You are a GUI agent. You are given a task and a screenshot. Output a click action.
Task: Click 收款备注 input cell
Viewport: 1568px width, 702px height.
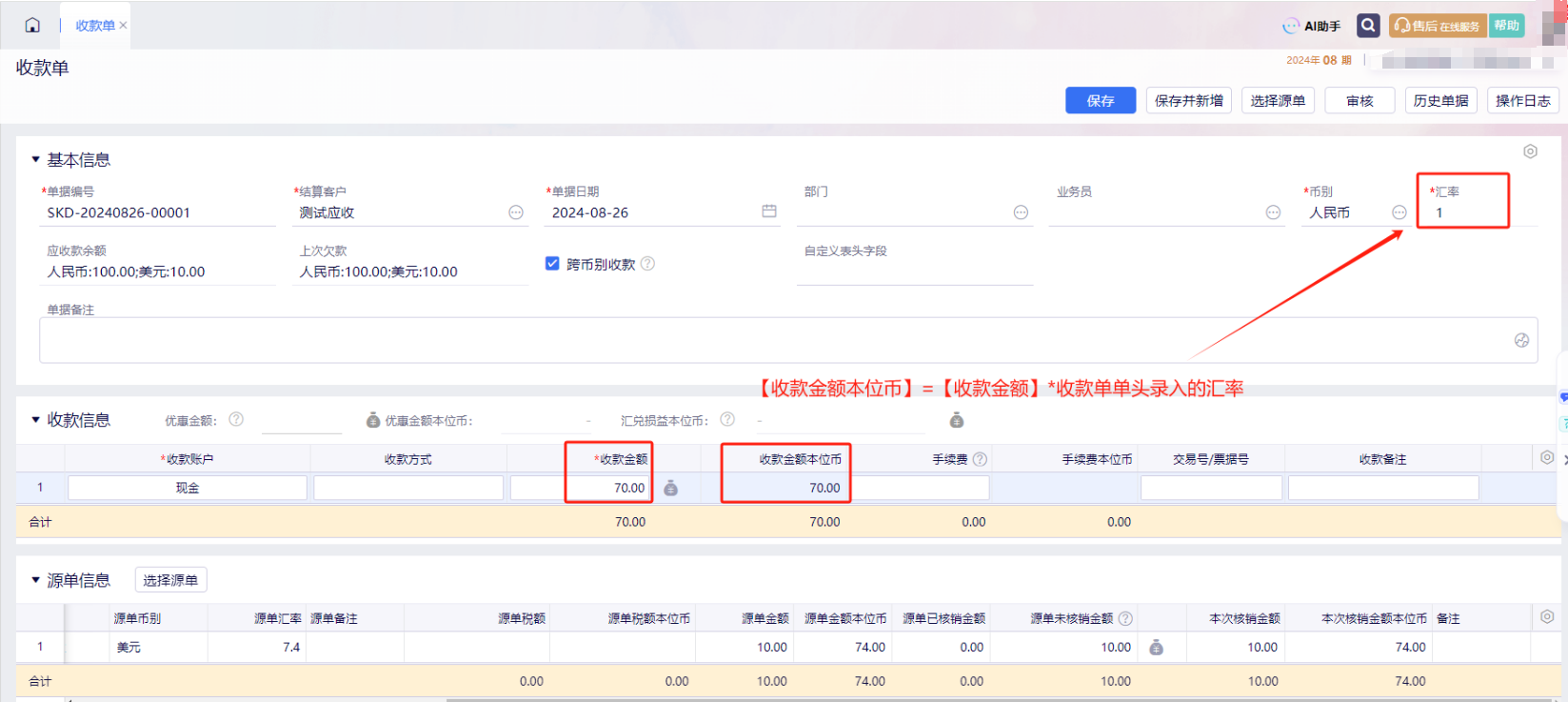pyautogui.click(x=1383, y=488)
